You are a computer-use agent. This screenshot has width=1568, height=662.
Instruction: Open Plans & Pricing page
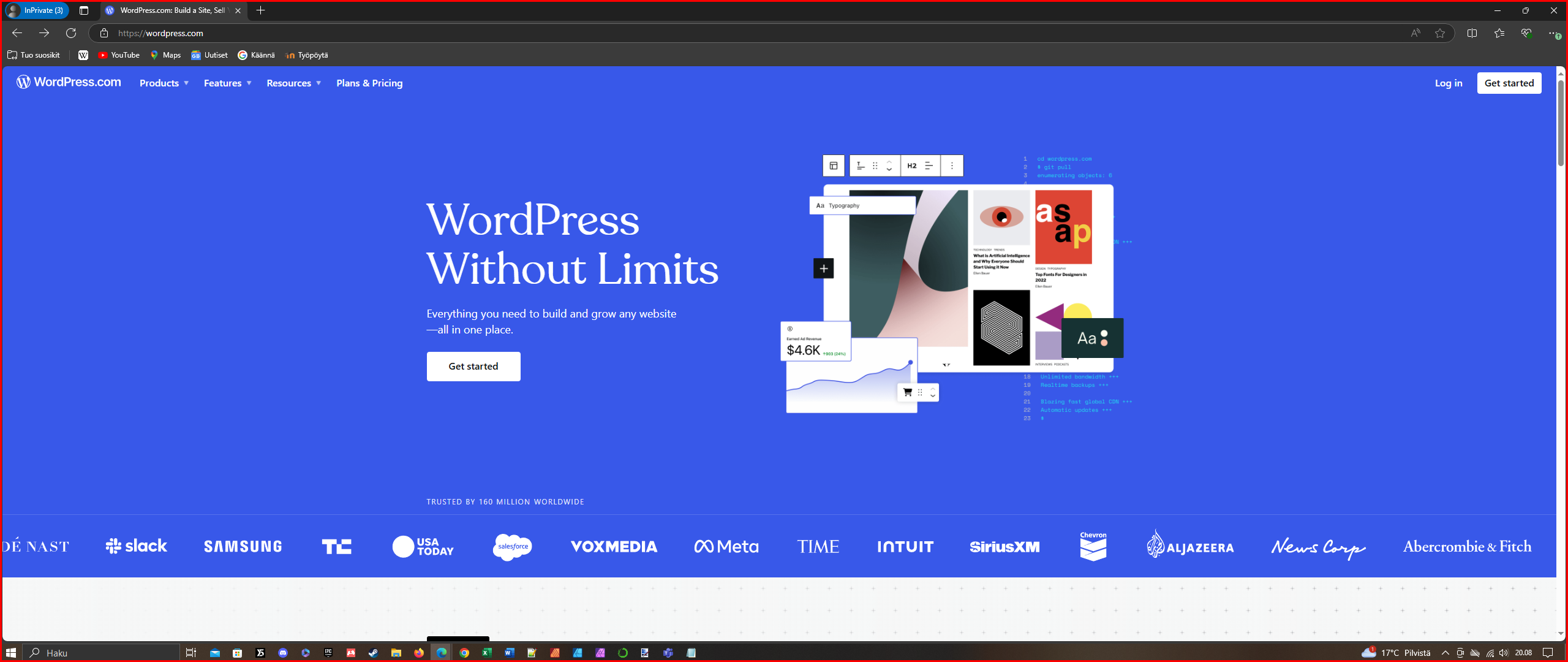tap(369, 83)
